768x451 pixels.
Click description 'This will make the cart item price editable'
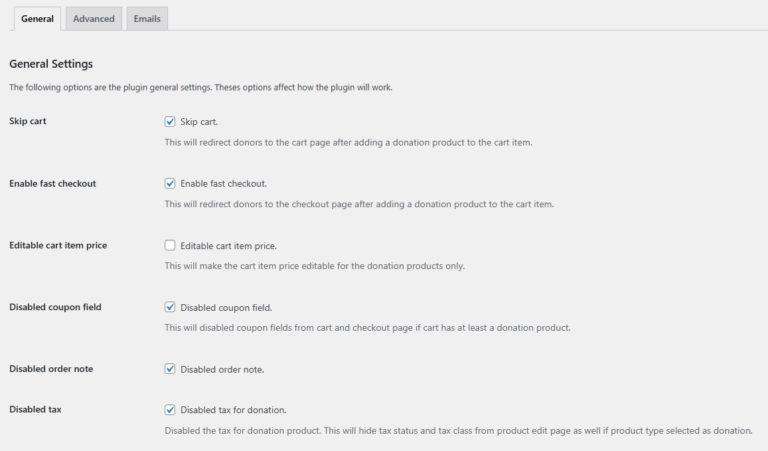(314, 266)
